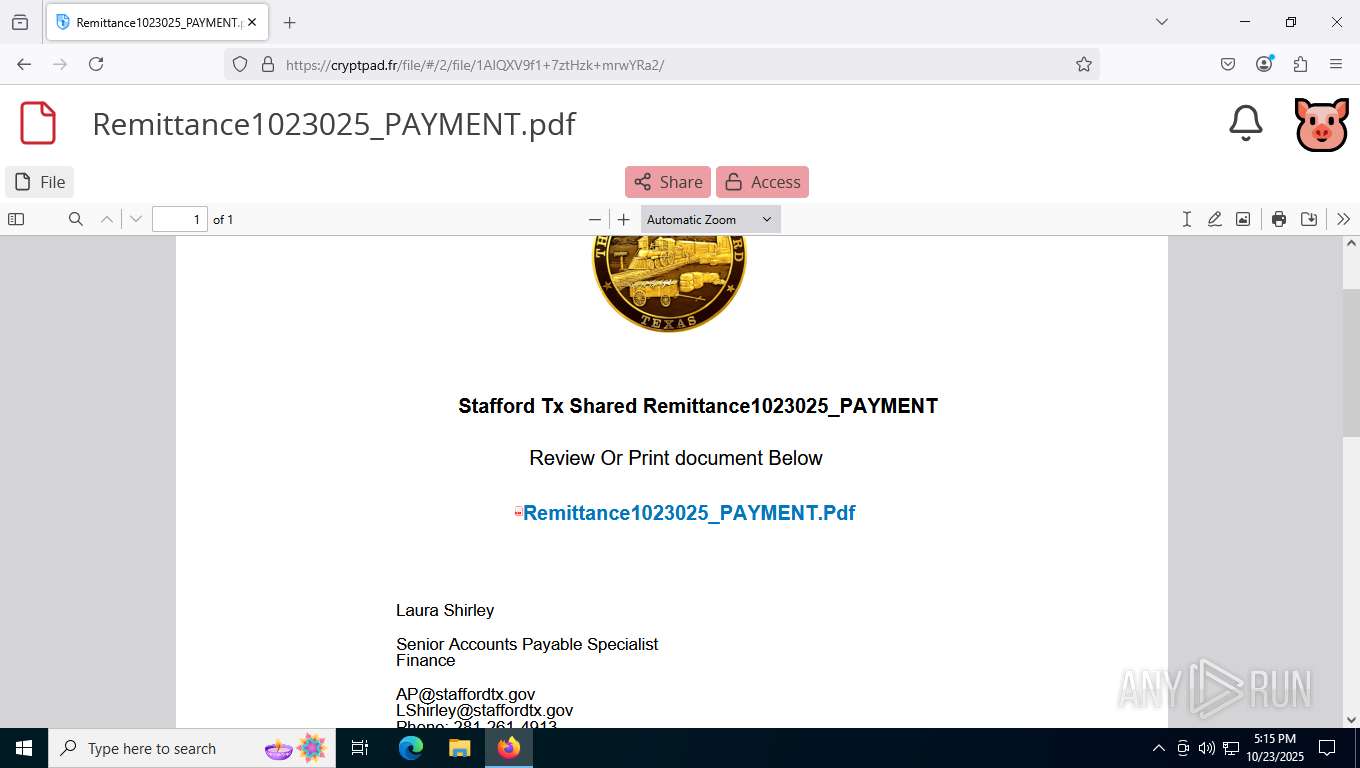View site security padlock info
Screen dimensions: 1360x768
click(267, 64)
